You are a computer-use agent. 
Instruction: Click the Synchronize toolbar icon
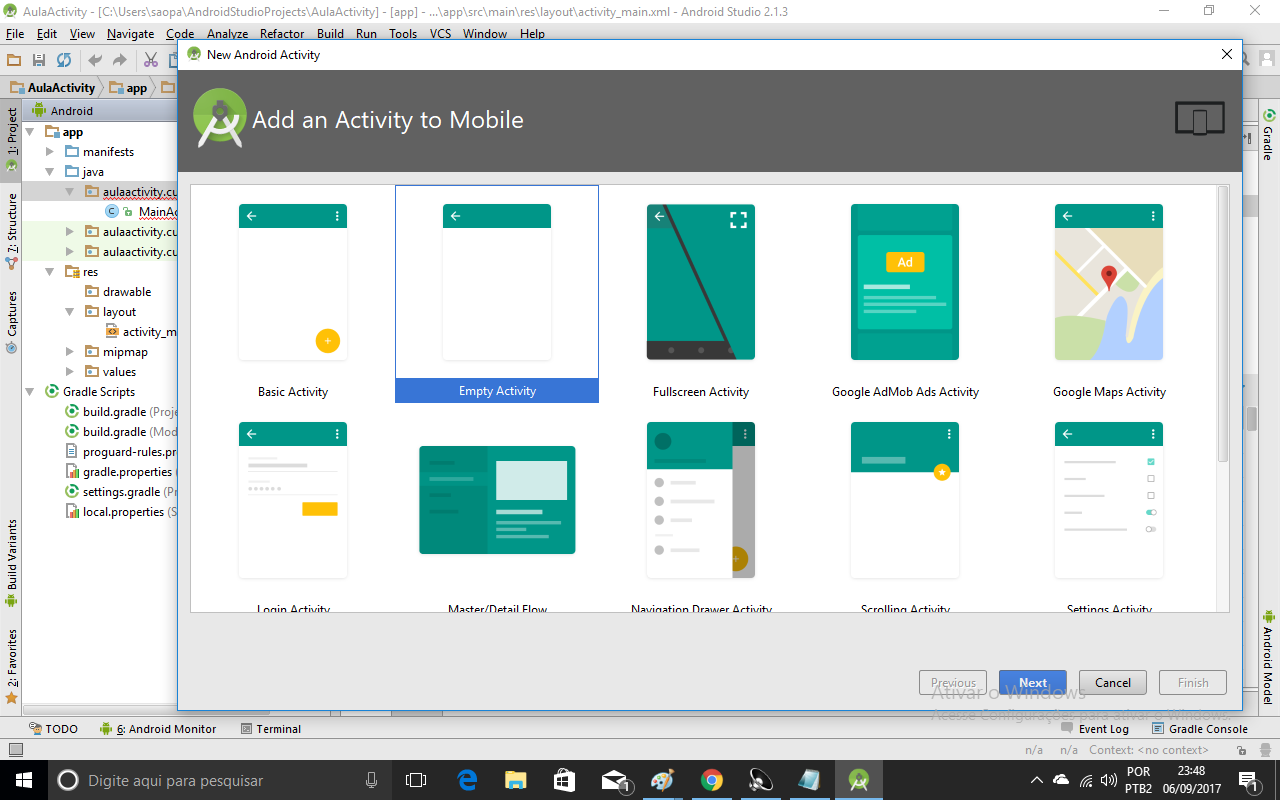pos(64,60)
